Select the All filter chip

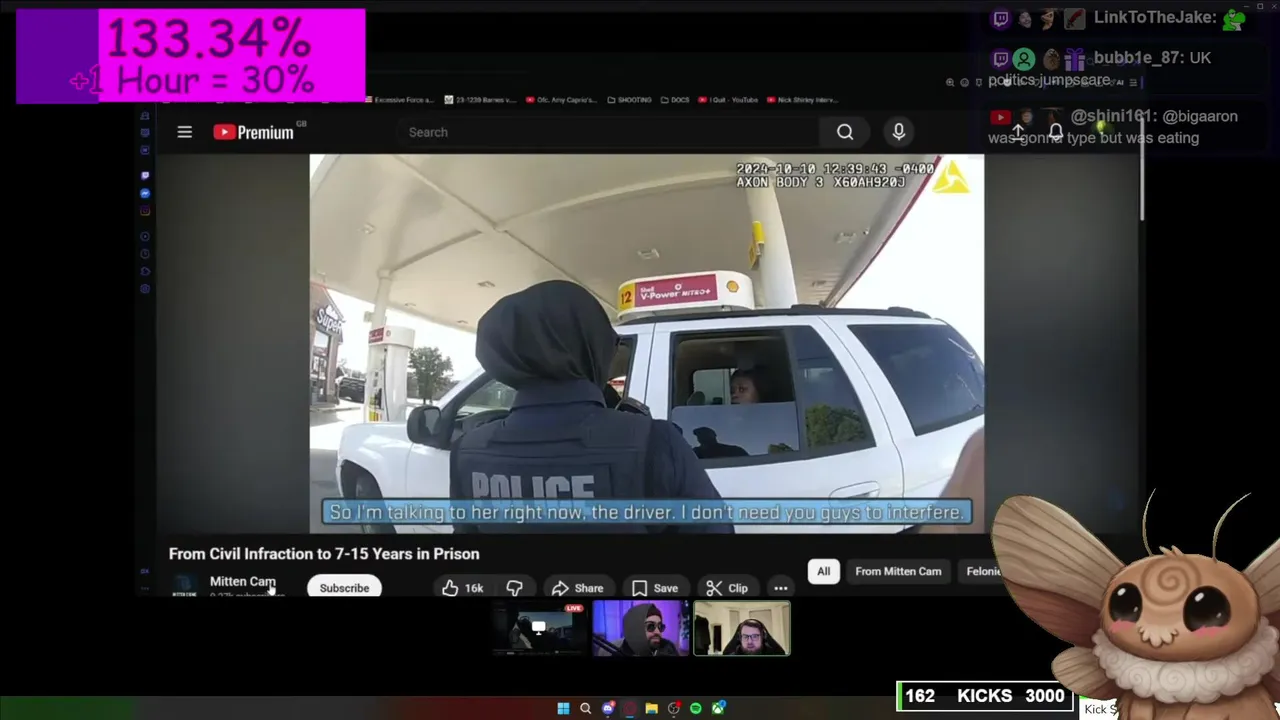point(823,571)
